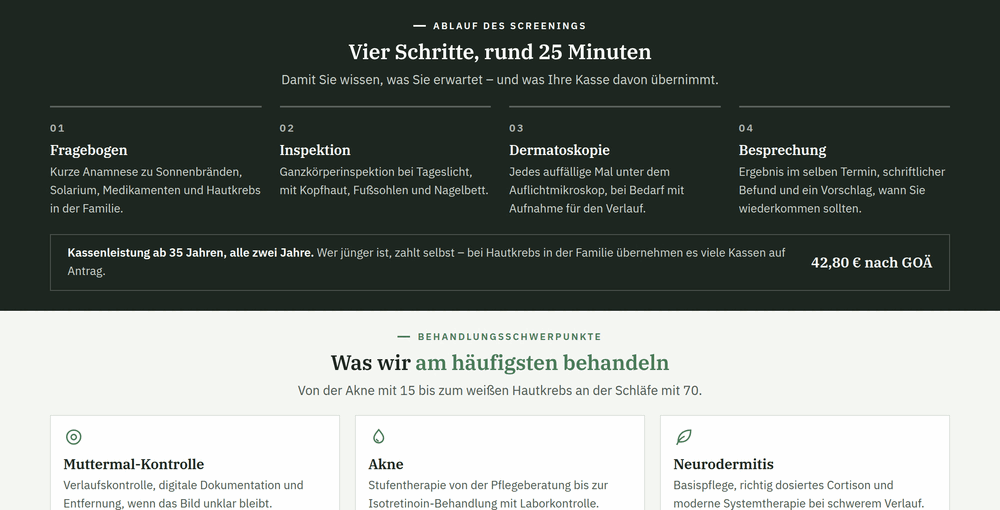Click the step number 03
Screen dimensions: 1000x510
[x=517, y=128]
